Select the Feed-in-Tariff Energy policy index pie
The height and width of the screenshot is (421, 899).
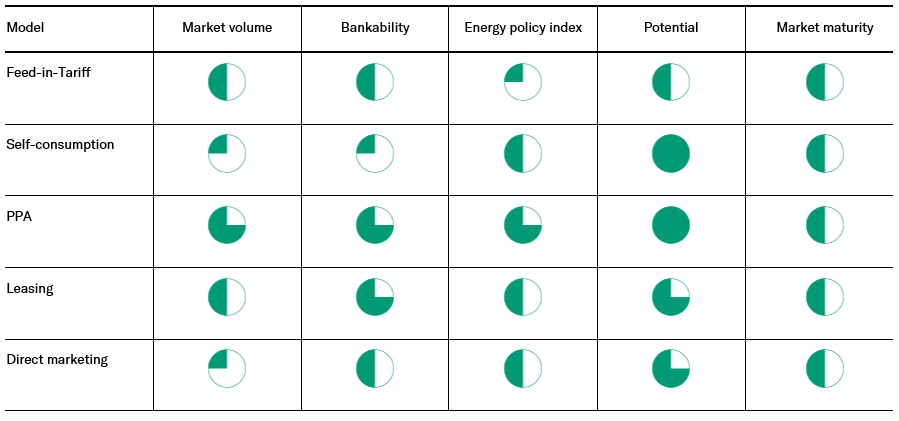(523, 82)
